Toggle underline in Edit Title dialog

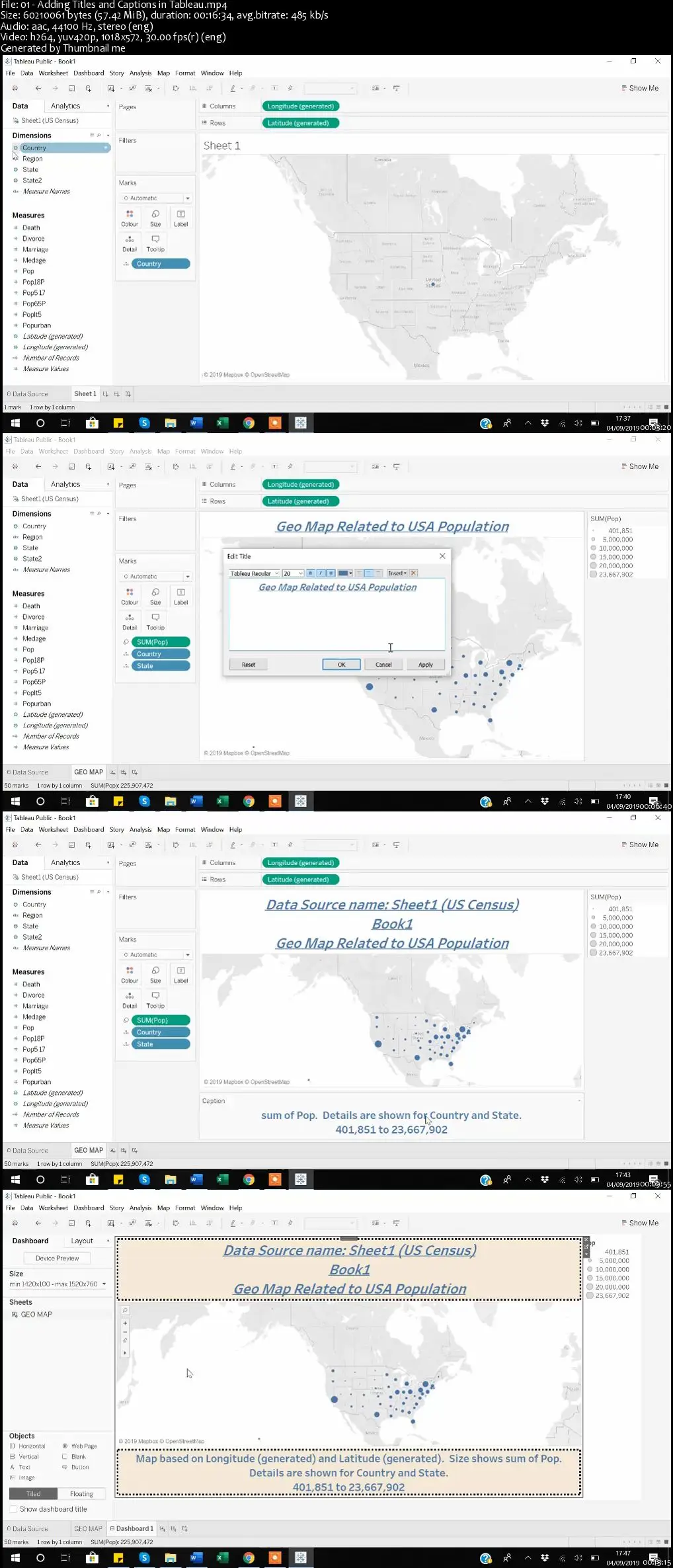pyautogui.click(x=331, y=573)
